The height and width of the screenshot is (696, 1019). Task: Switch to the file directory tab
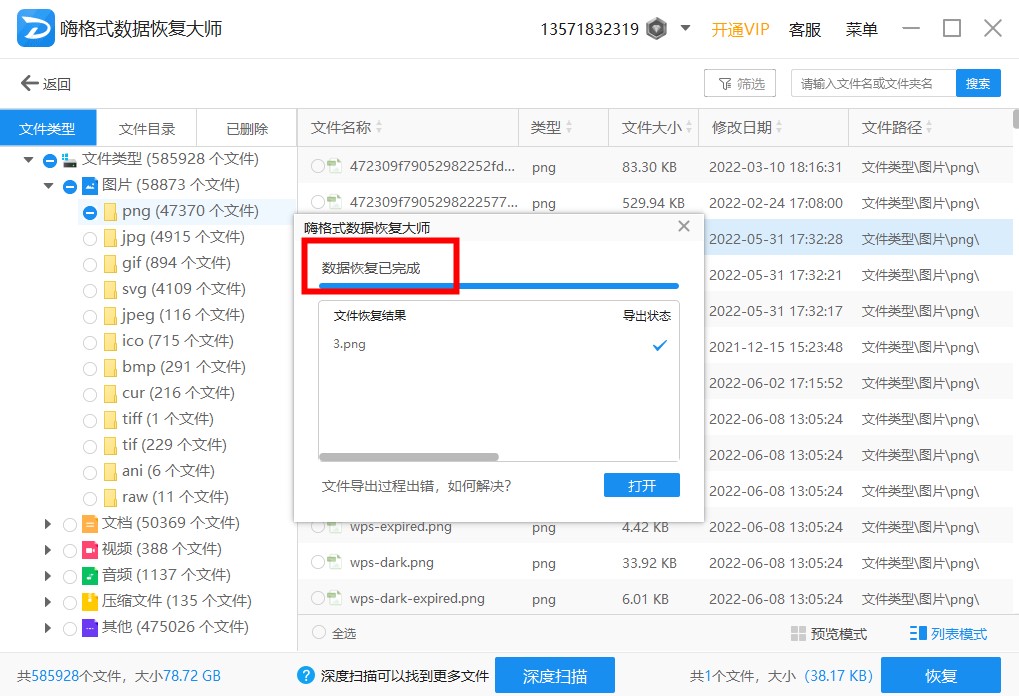coord(147,128)
